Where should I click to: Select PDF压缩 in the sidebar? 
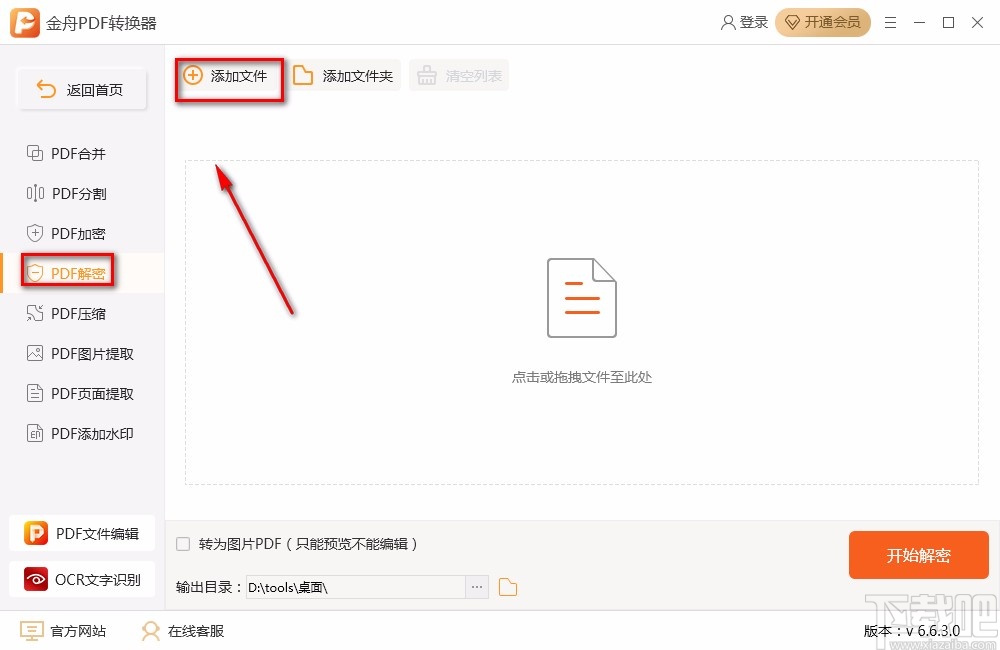coord(82,314)
